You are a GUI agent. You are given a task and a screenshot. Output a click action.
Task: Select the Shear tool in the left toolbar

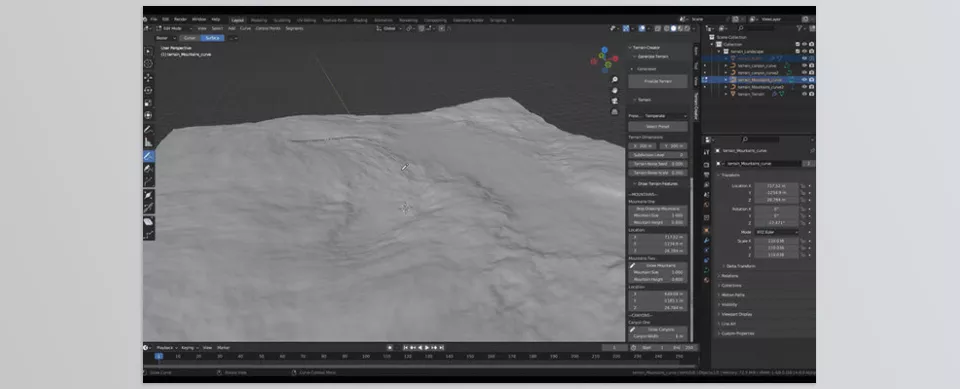(148, 222)
